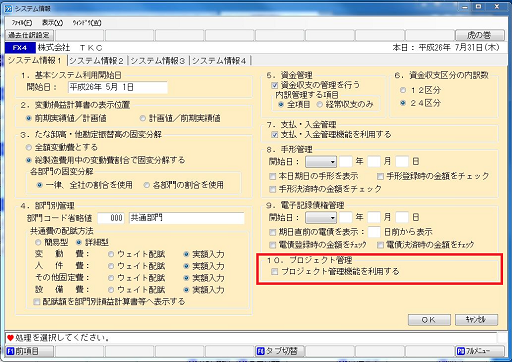
Task: Click the 日 field in 電子記録債権管理
Action: click(402, 218)
